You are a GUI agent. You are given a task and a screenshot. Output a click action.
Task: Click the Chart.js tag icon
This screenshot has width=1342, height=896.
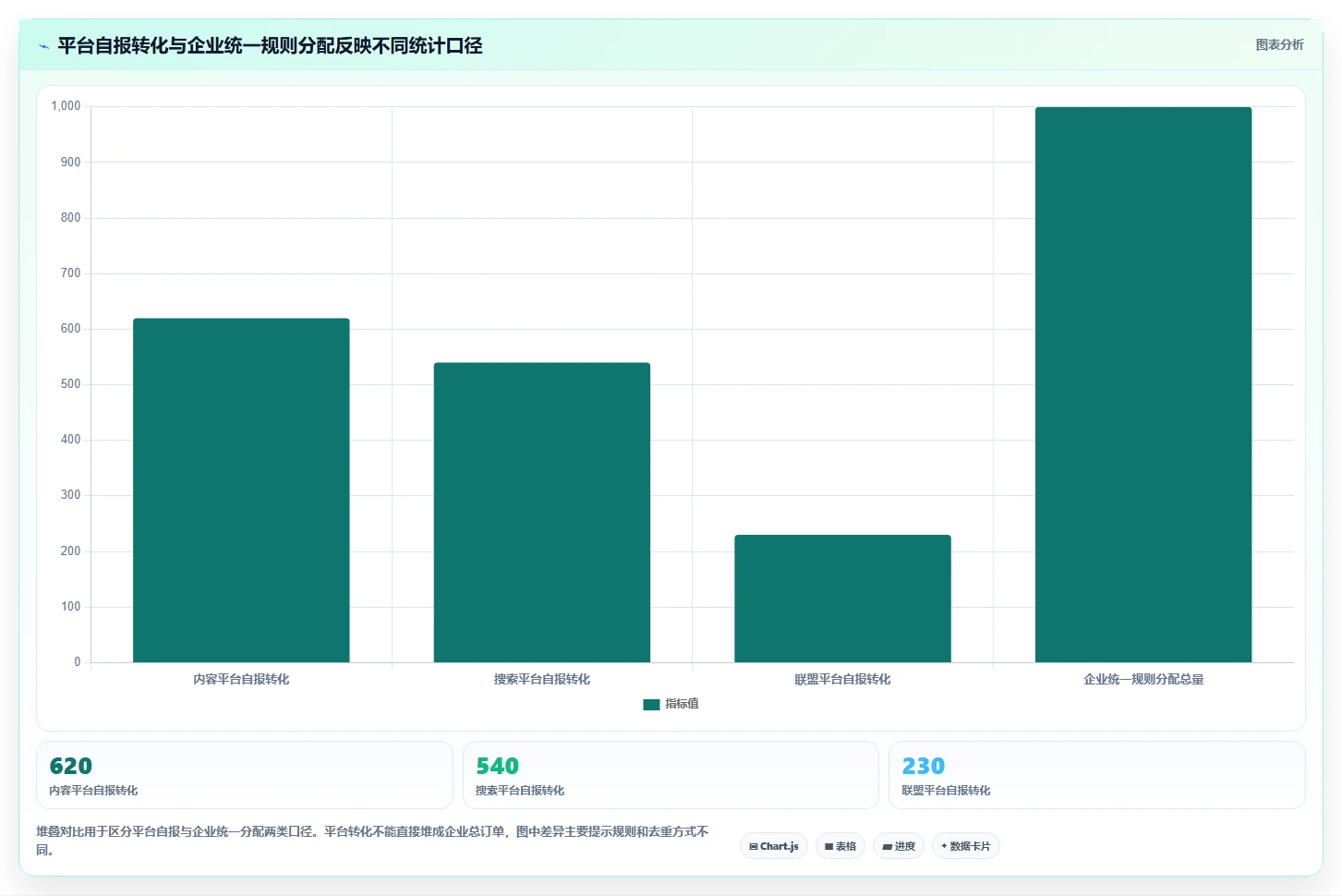(x=754, y=846)
